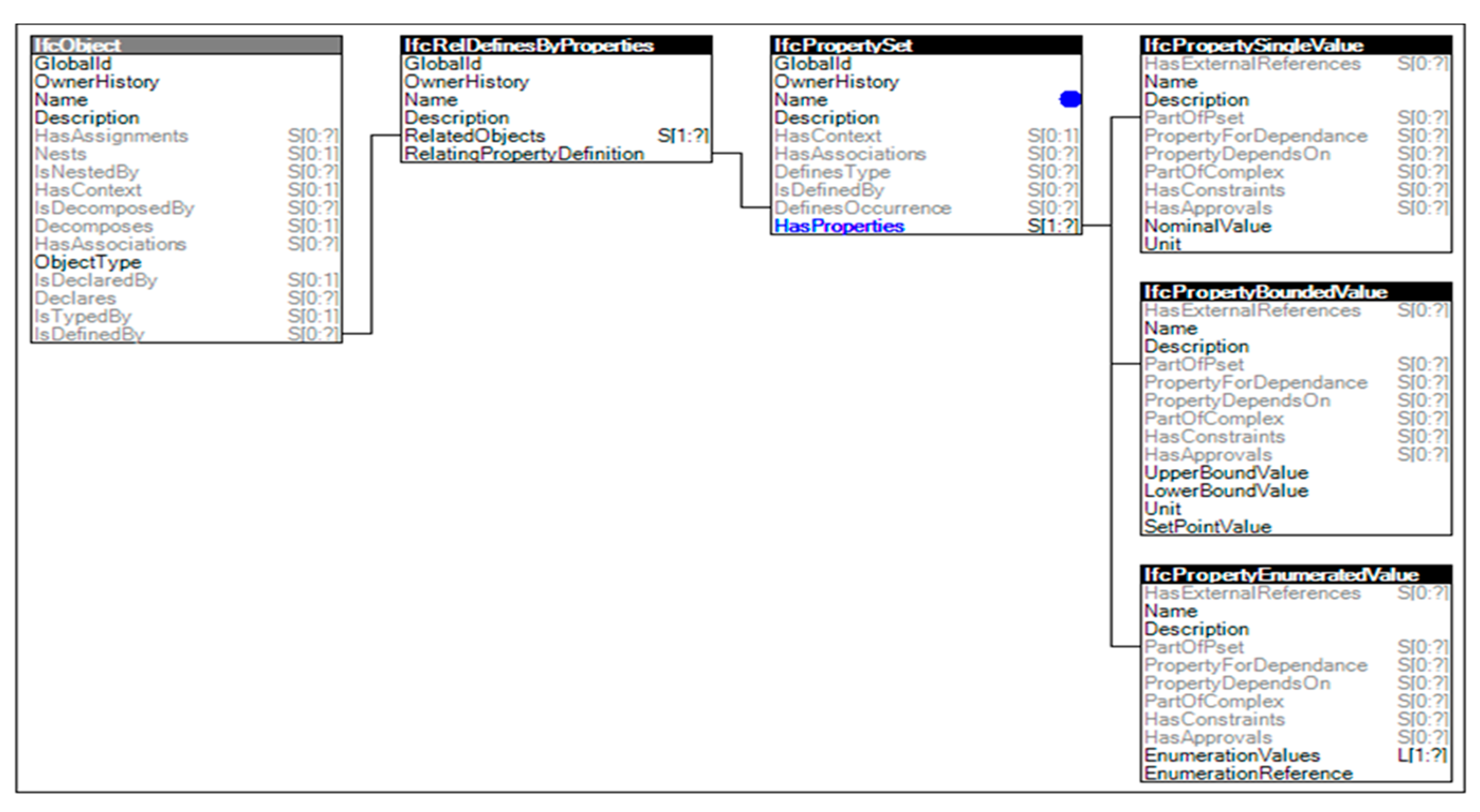Image resolution: width=1480 pixels, height=812 pixels.
Task: Click the blue dot beside IfcPropertySet Name
Action: 1069,99
